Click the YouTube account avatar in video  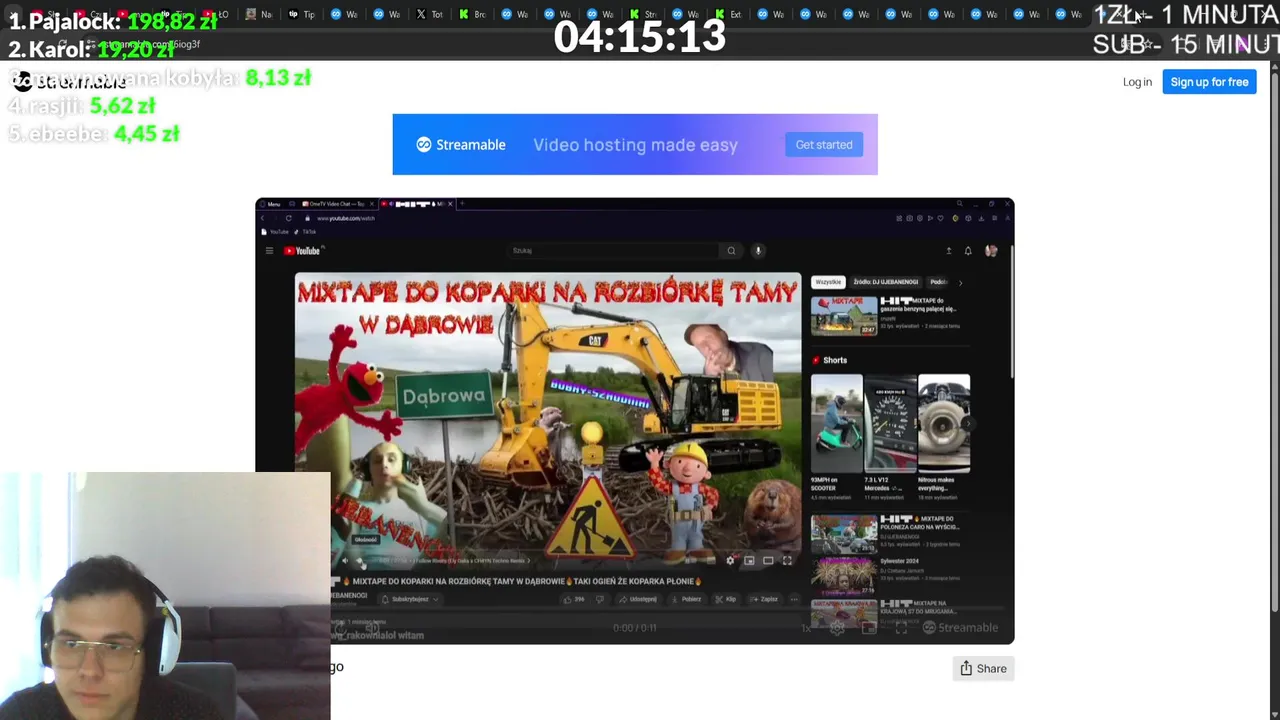(991, 251)
